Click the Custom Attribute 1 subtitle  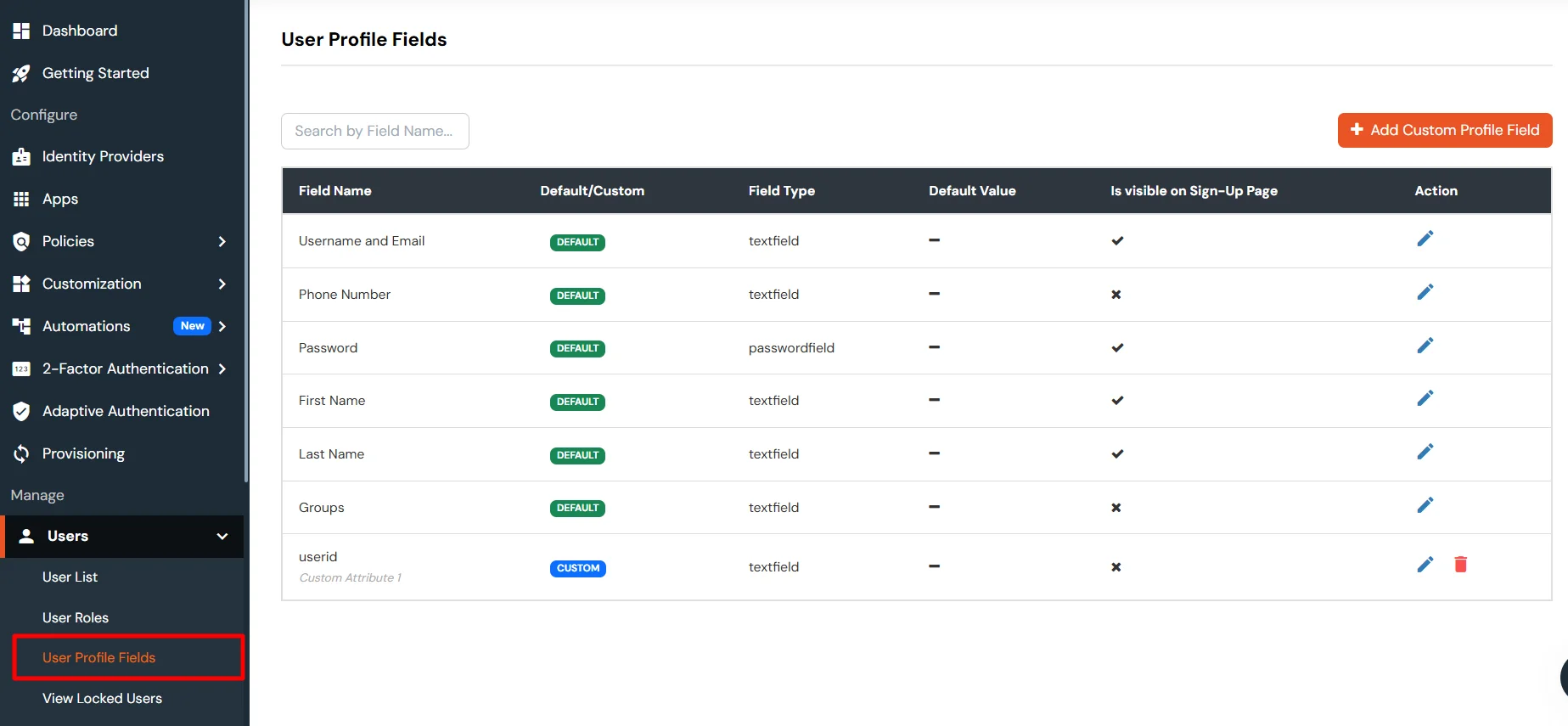click(350, 577)
